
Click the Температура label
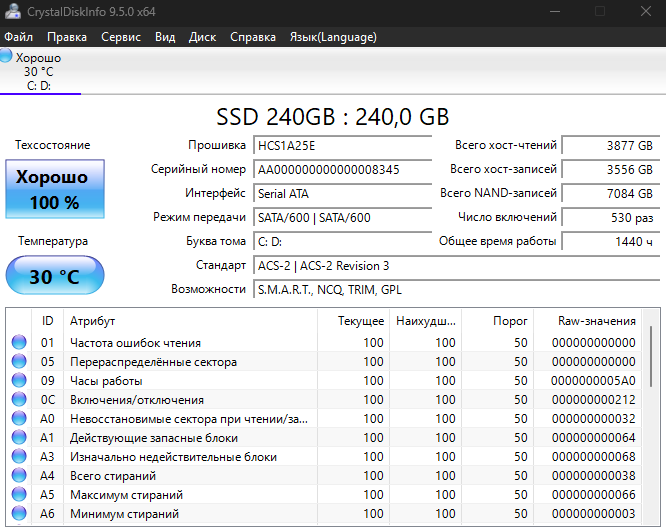coord(53,241)
